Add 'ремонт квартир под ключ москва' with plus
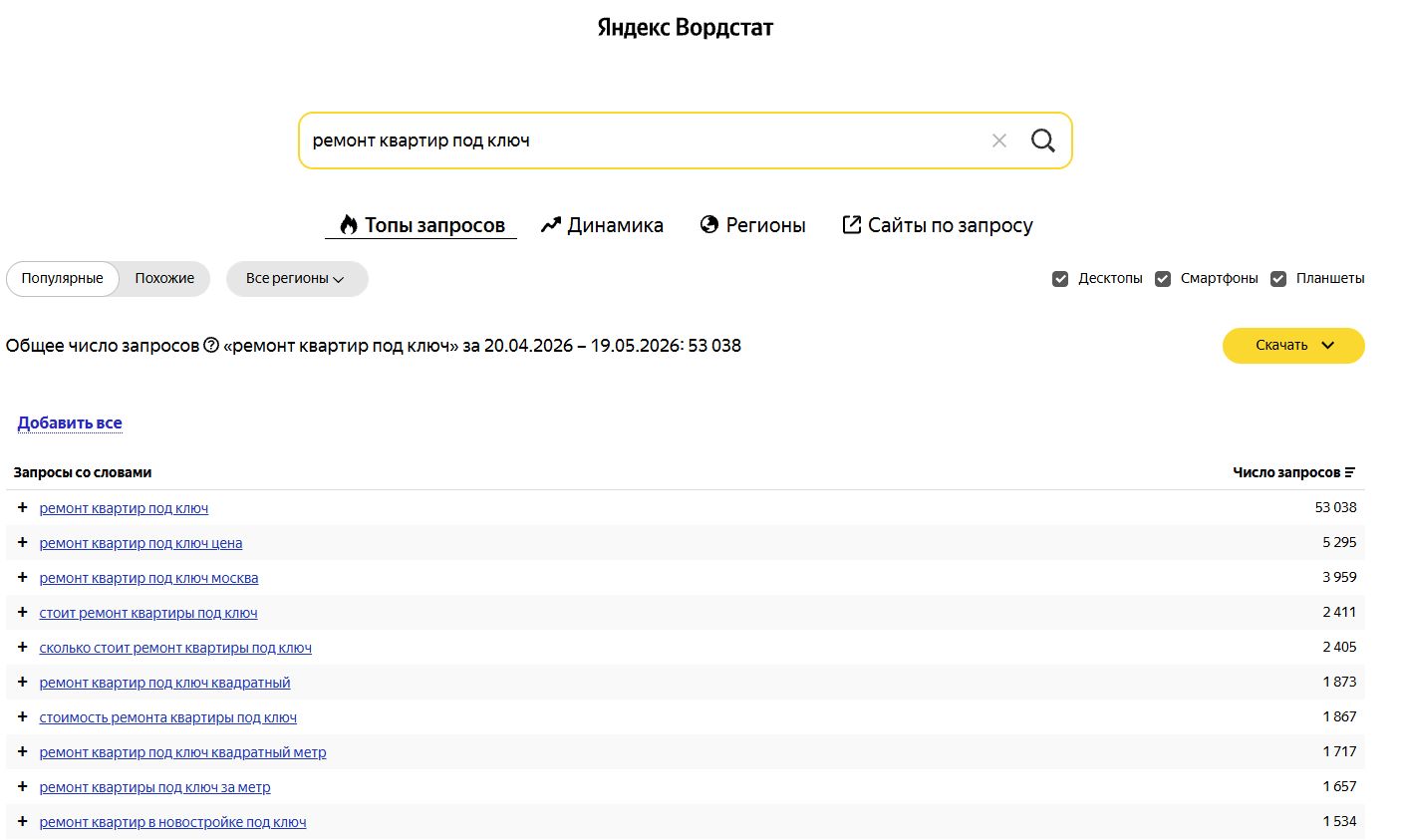Image resolution: width=1404 pixels, height=840 pixels. pyautogui.click(x=22, y=577)
